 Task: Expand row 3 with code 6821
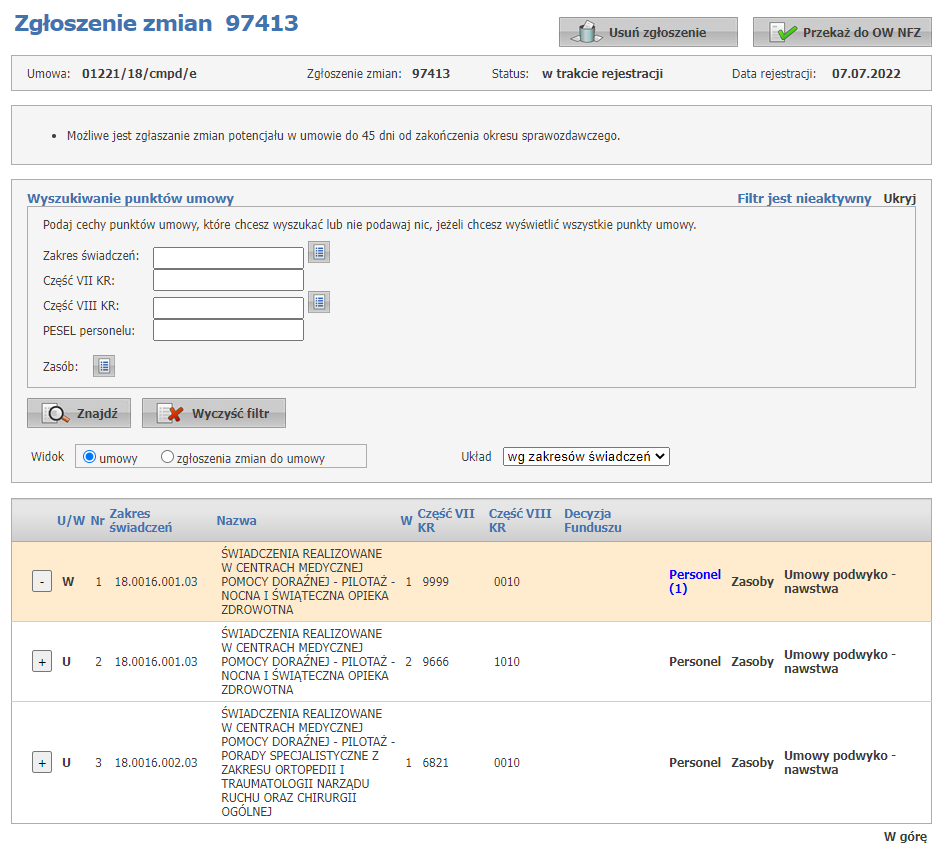42,763
